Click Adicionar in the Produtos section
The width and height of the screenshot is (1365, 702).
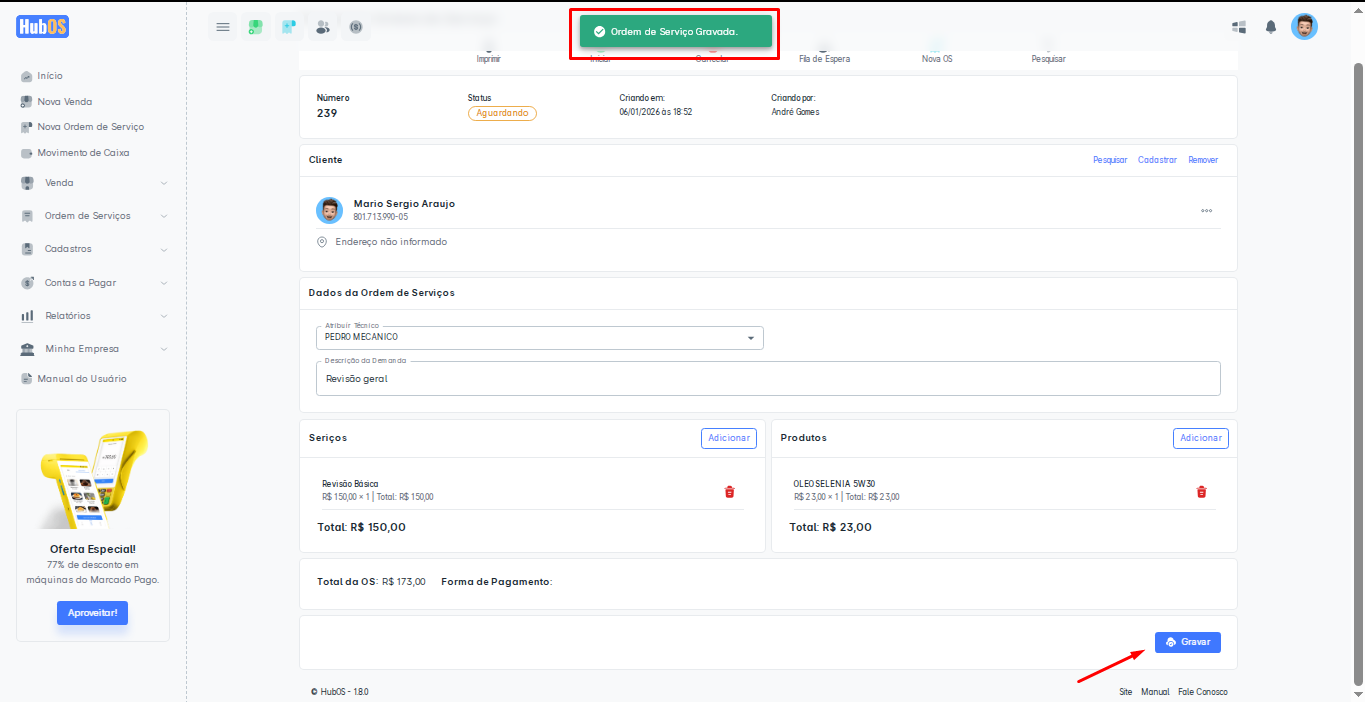coord(1200,438)
